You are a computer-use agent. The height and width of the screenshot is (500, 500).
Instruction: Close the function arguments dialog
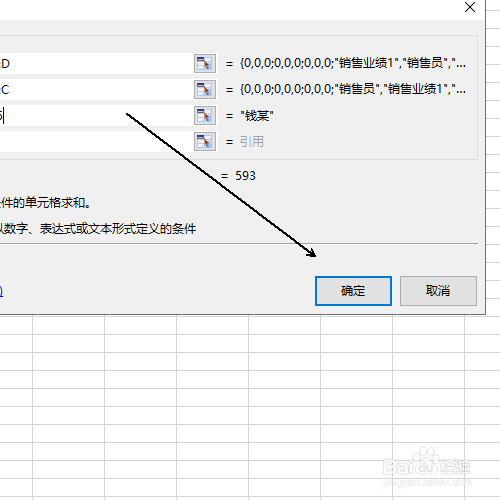(470, 7)
